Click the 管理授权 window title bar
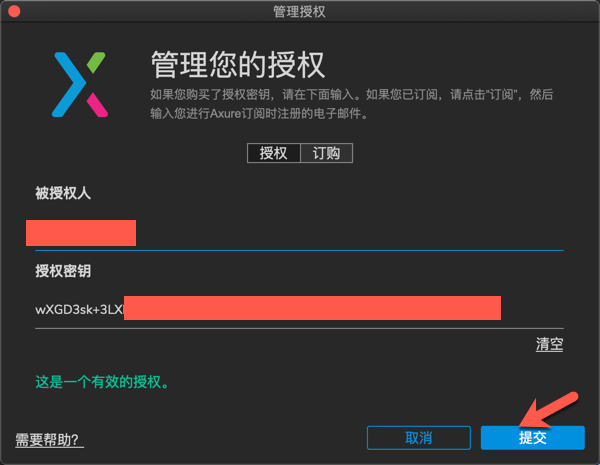This screenshot has height=465, width=600. click(x=300, y=11)
